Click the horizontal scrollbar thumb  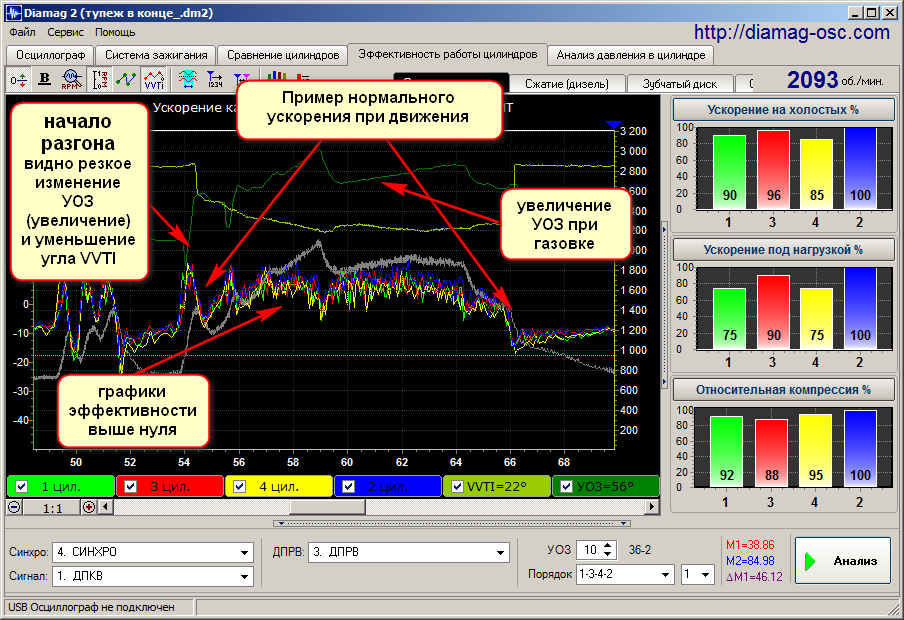tap(327, 507)
